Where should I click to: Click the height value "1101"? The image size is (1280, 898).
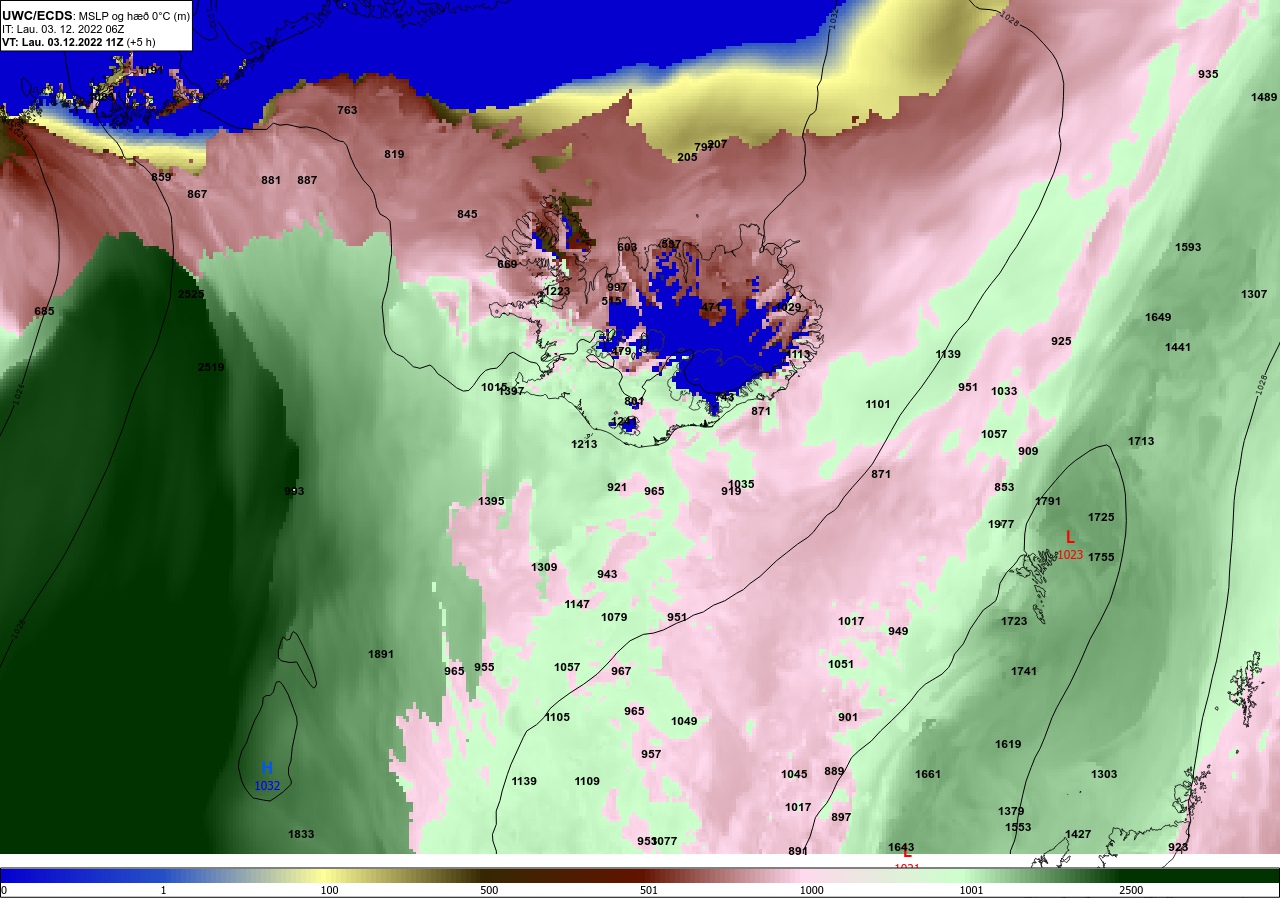tap(878, 404)
